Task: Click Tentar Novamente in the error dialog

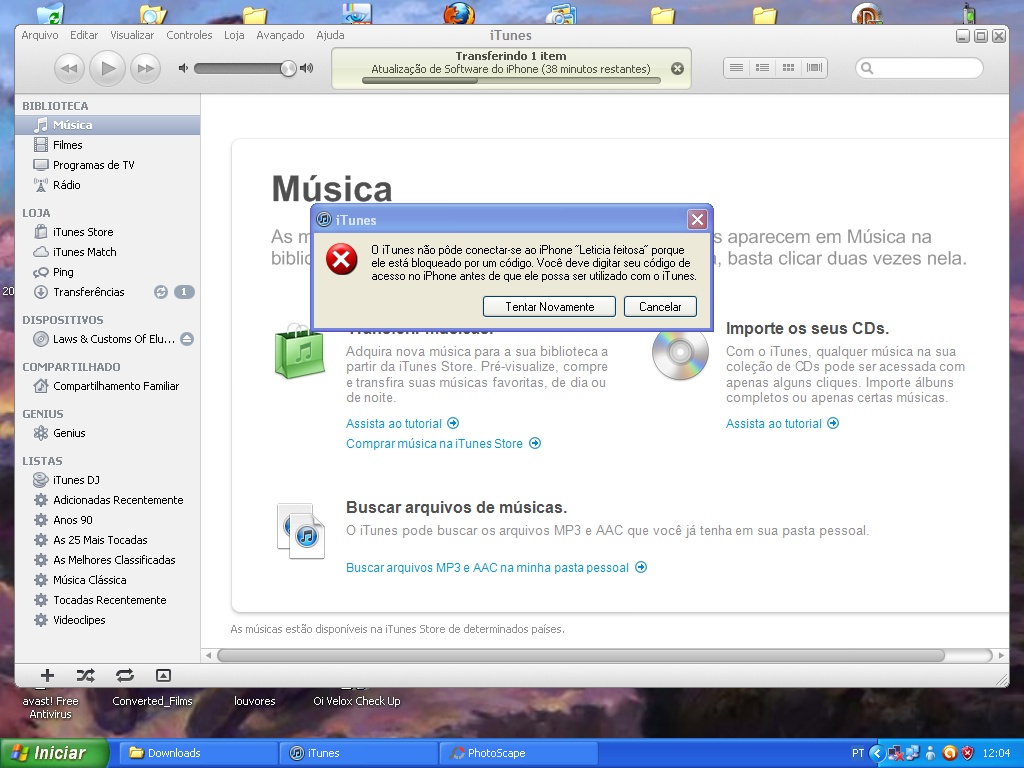Action: coord(549,307)
